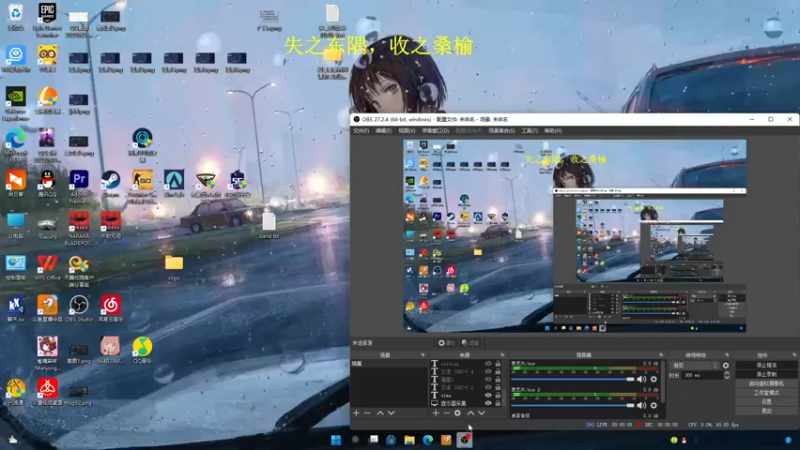
Task: Toggle visibility of time source
Action: (x=488, y=395)
